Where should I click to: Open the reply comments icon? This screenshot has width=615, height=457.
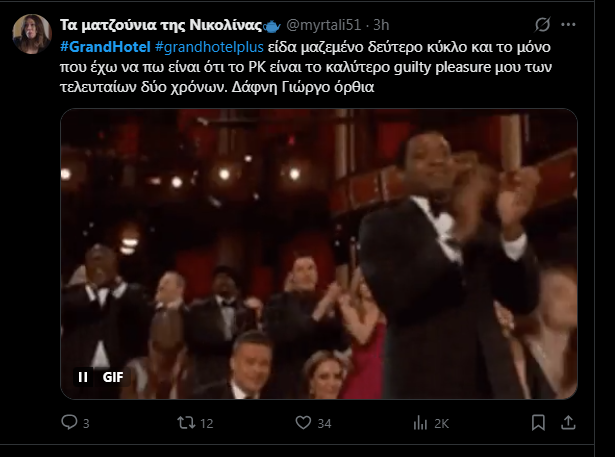(x=69, y=422)
